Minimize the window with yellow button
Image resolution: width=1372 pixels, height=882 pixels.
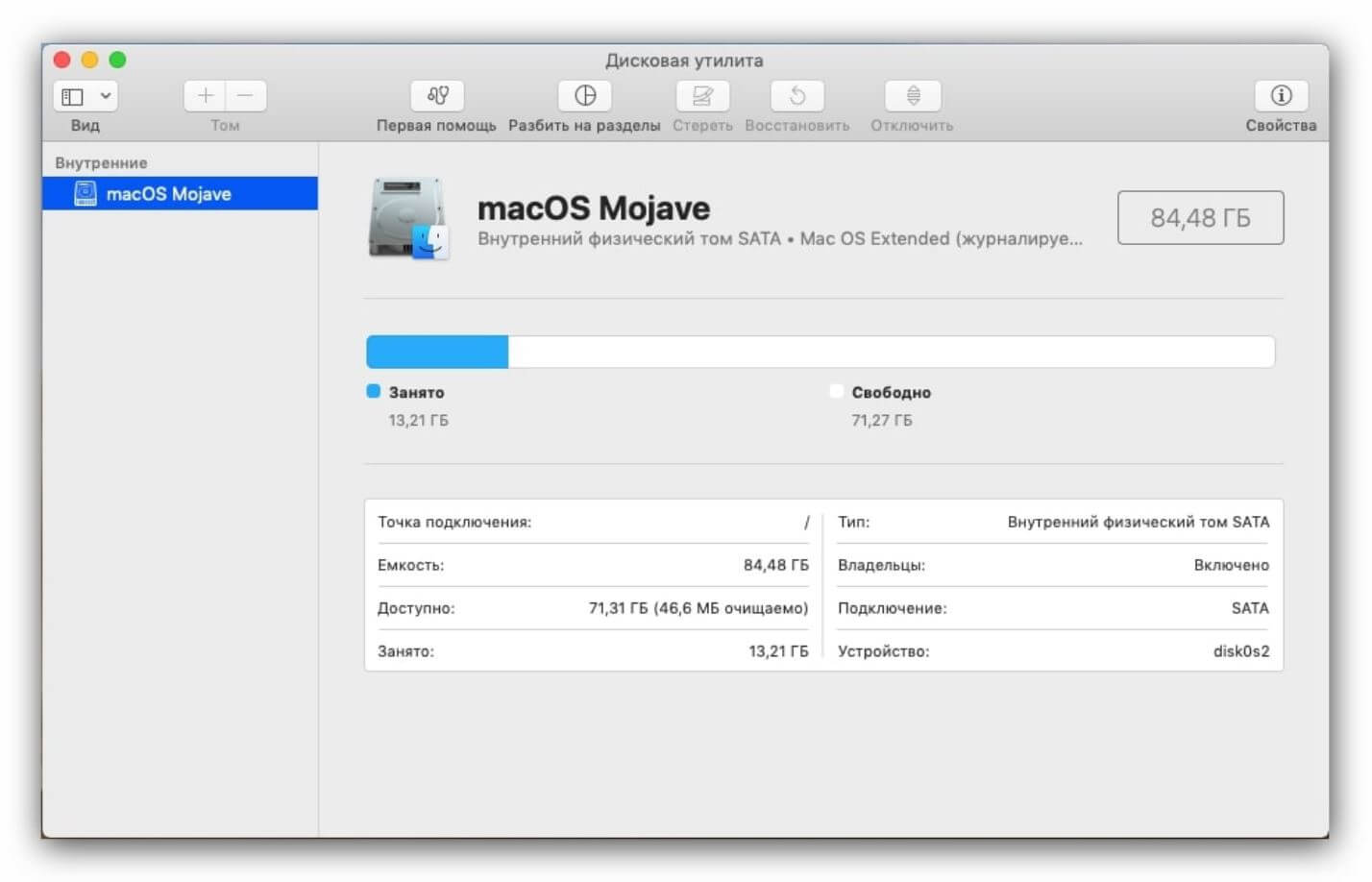pyautogui.click(x=89, y=60)
